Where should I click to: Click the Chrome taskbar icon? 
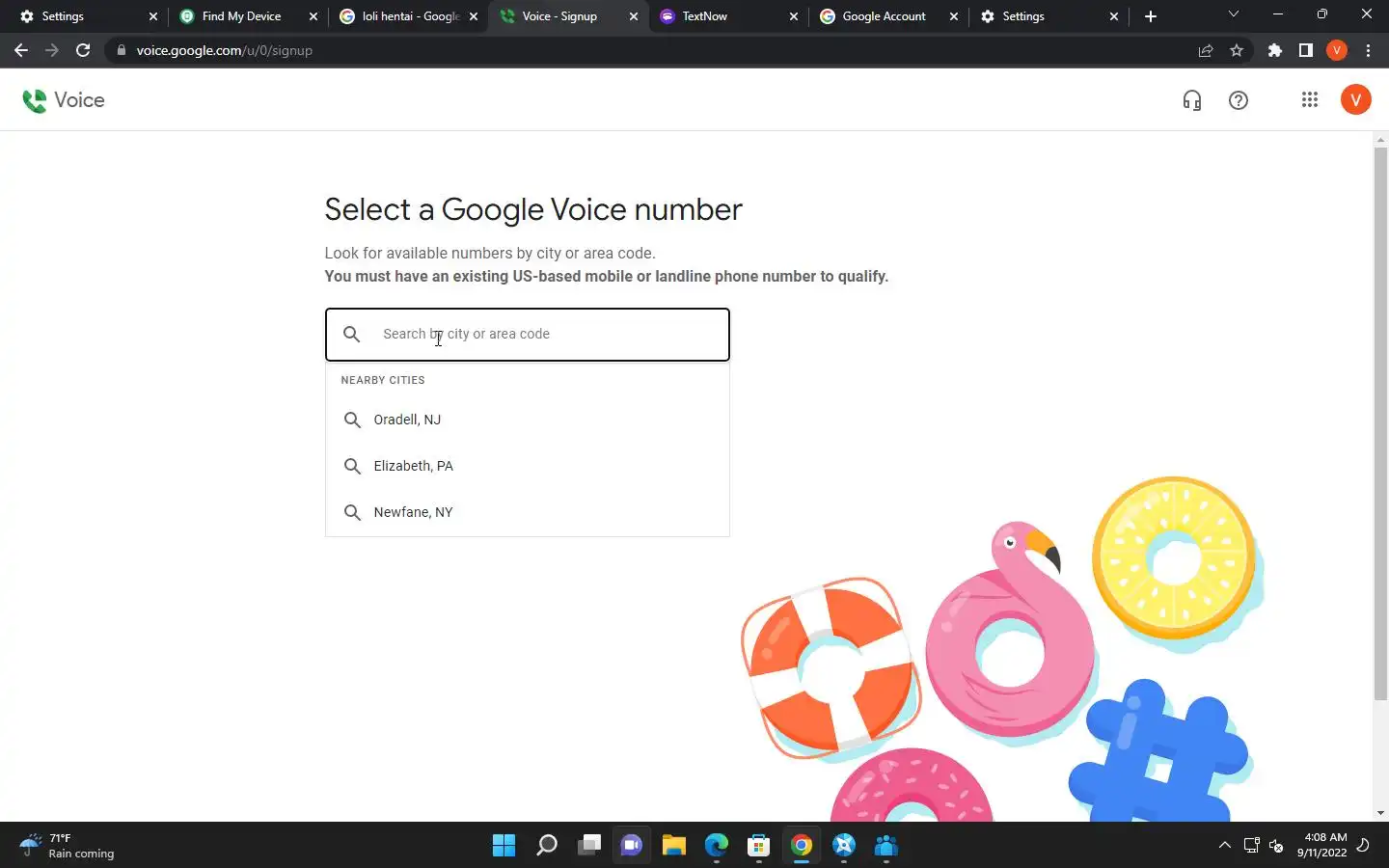(x=802, y=846)
